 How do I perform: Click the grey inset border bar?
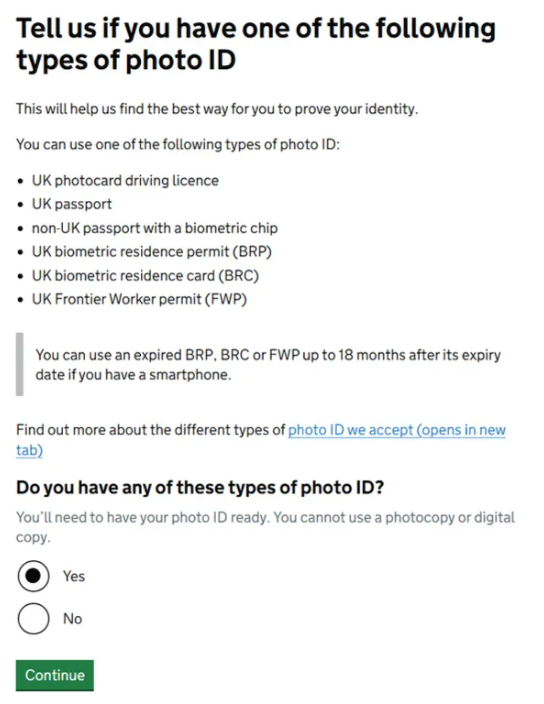pos(20,364)
